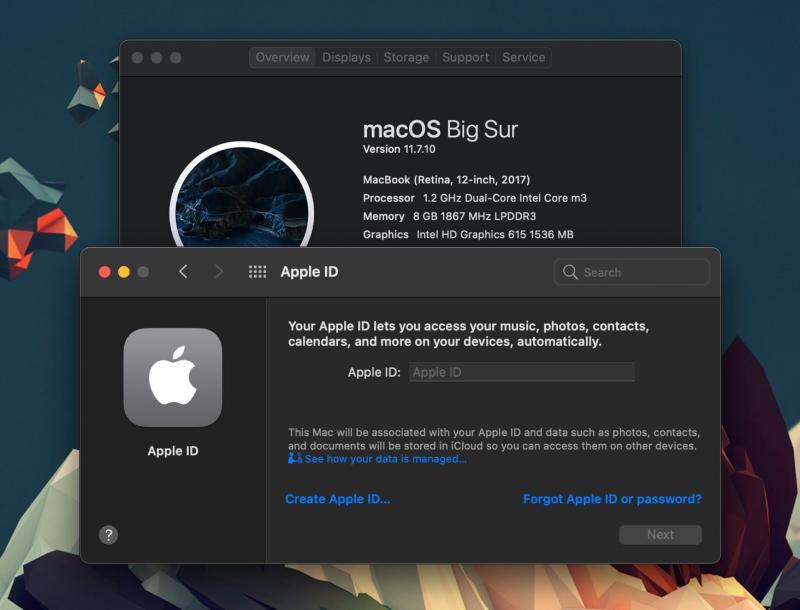This screenshot has height=610, width=800.
Task: Select the Storage tab
Action: [x=406, y=57]
